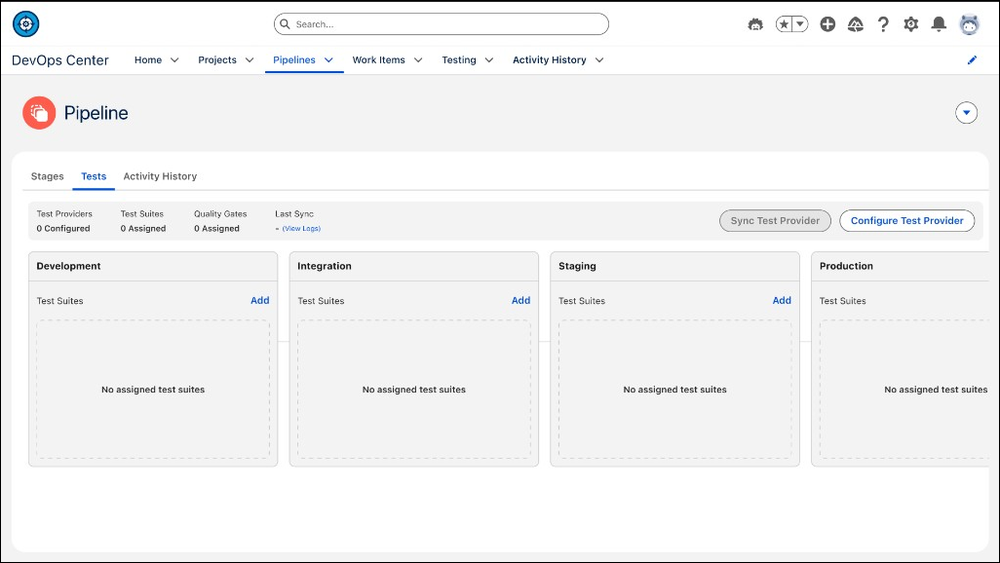Click Production's 'No assigned test suites' text
The height and width of the screenshot is (563, 1000).
(x=936, y=390)
